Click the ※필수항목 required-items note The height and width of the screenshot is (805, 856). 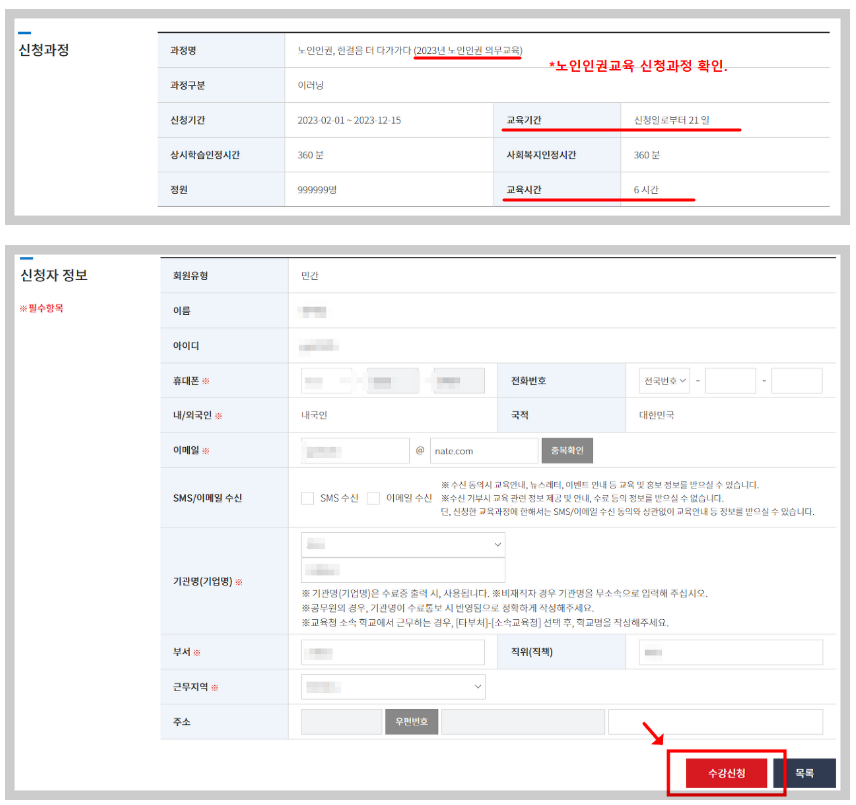41,308
